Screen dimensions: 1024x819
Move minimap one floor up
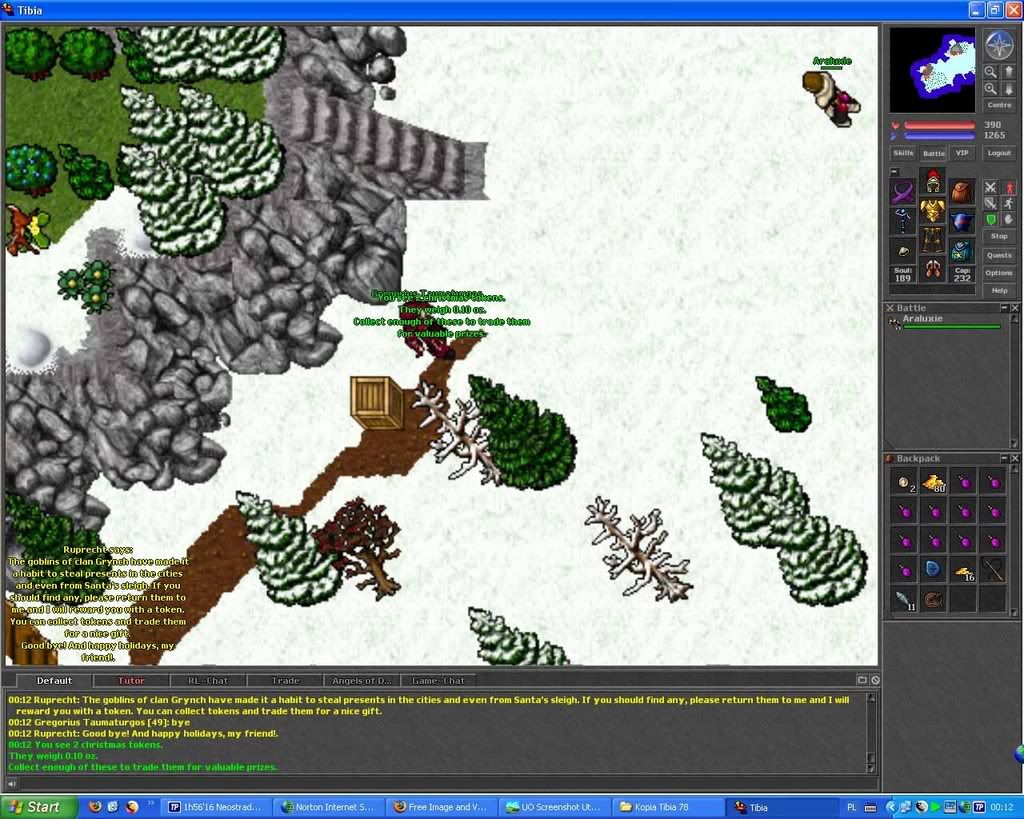coord(1007,72)
